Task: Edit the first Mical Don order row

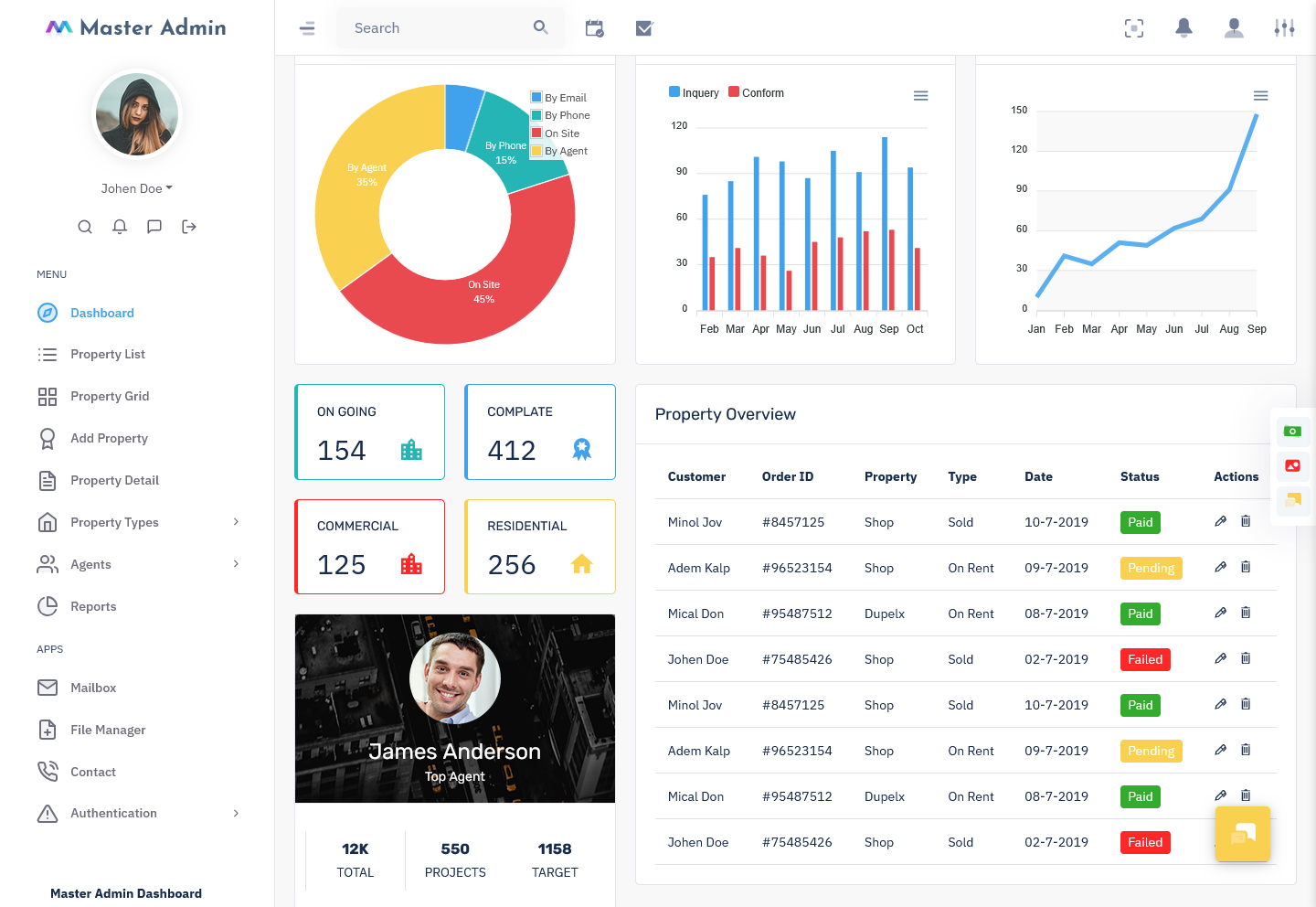Action: [1220, 613]
